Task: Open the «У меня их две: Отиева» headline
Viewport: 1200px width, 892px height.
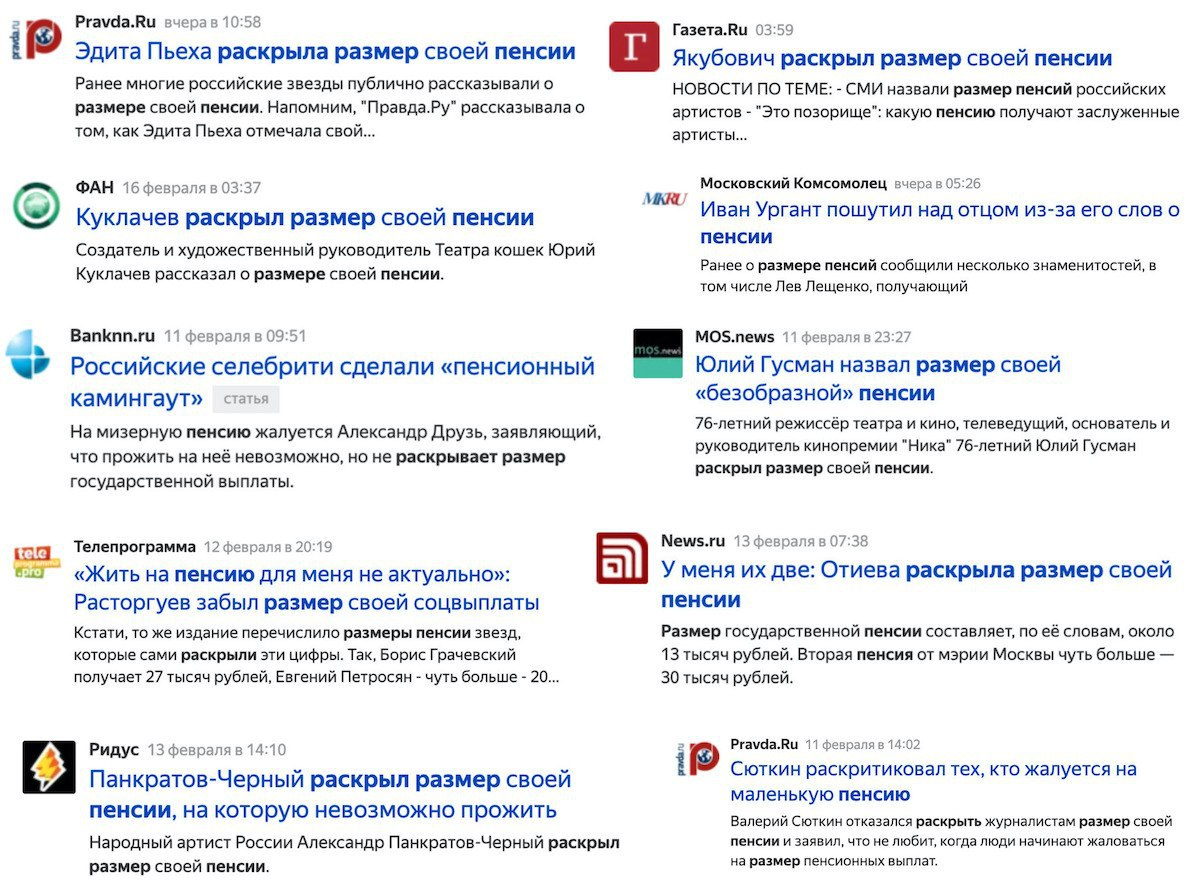Action: [916, 584]
